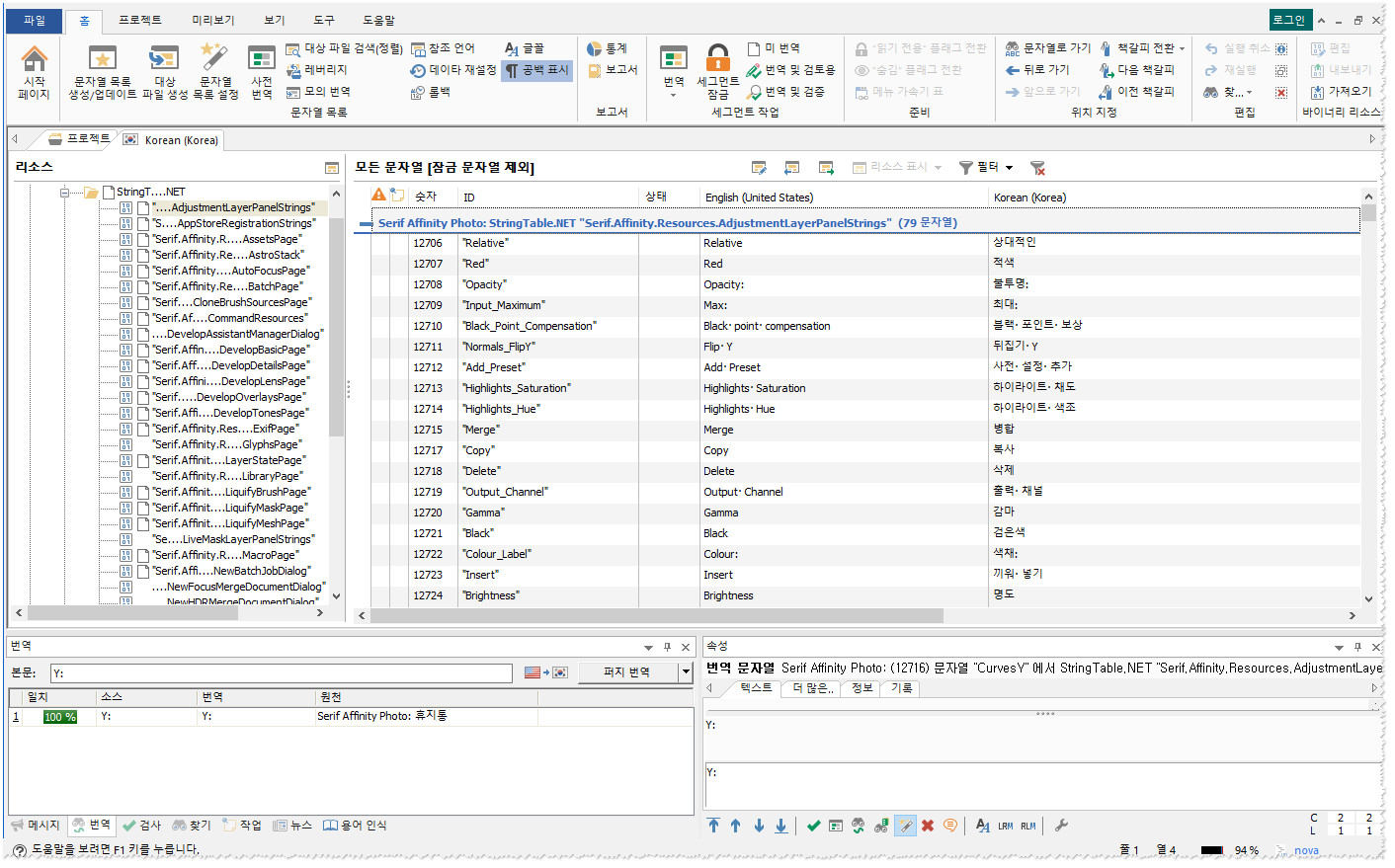Clear filter with red X funnel icon

pos(1037,167)
